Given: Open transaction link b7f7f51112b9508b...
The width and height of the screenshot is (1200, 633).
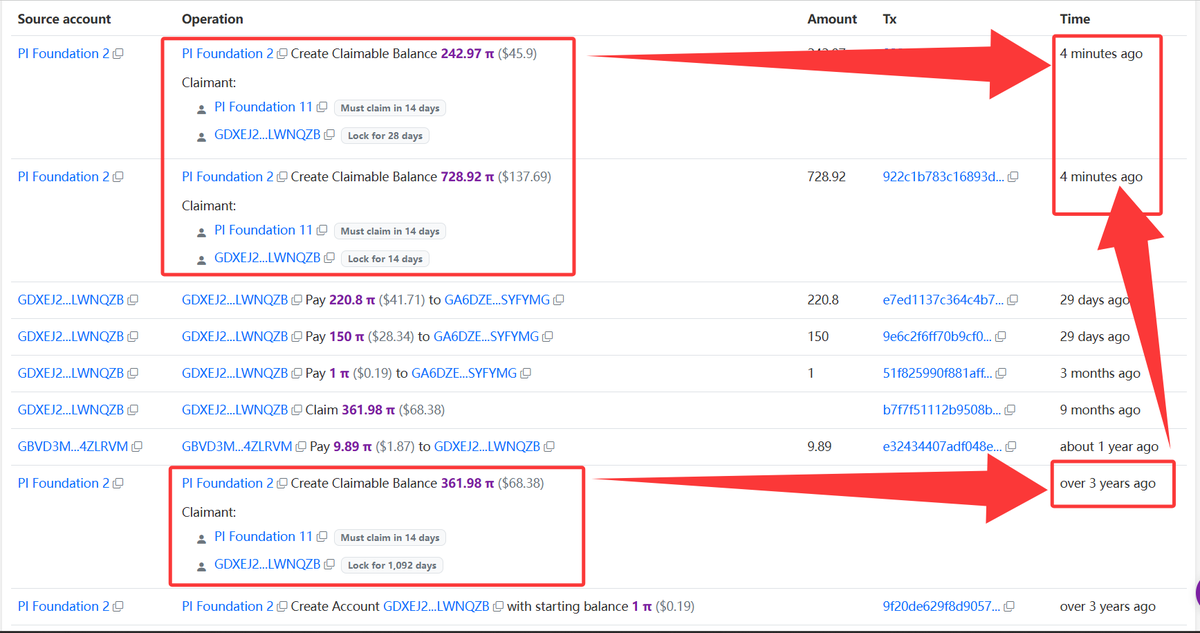Looking at the screenshot, I should click(941, 410).
